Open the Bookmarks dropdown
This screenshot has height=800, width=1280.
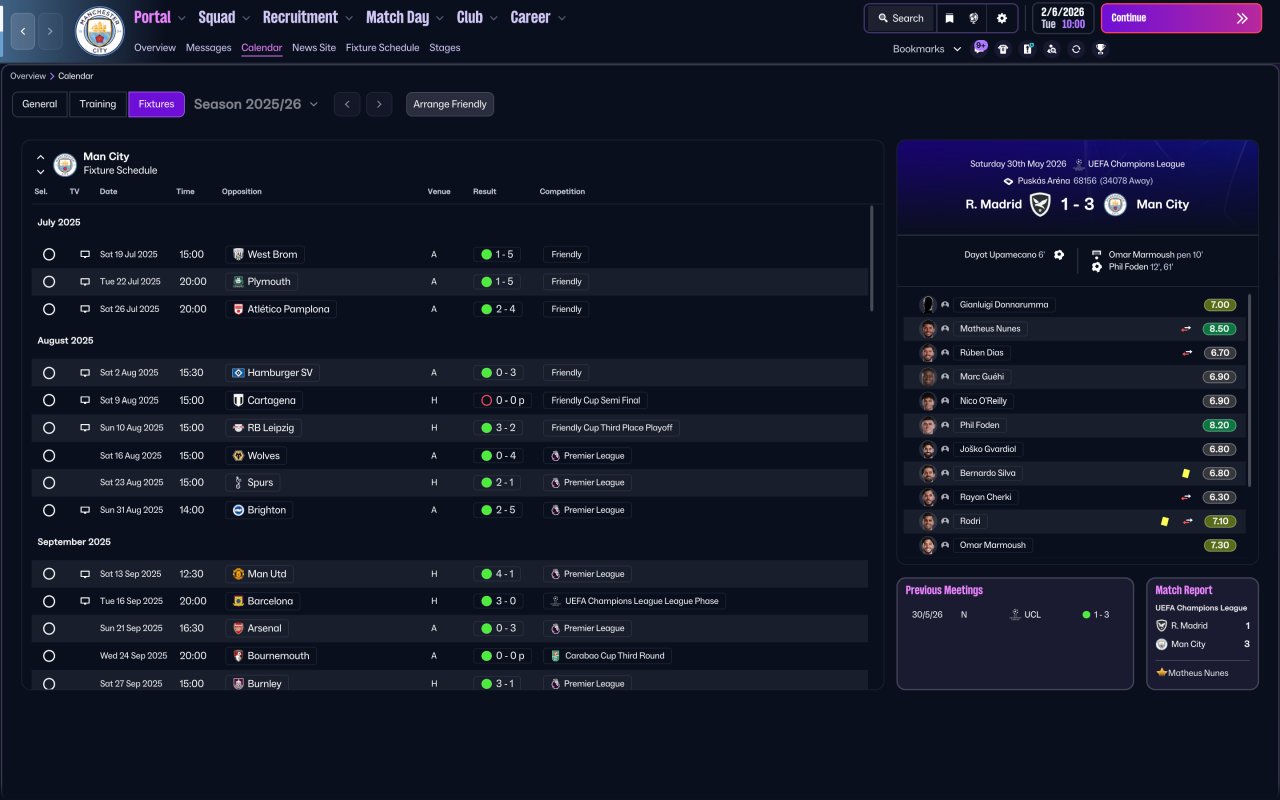pyautogui.click(x=927, y=49)
